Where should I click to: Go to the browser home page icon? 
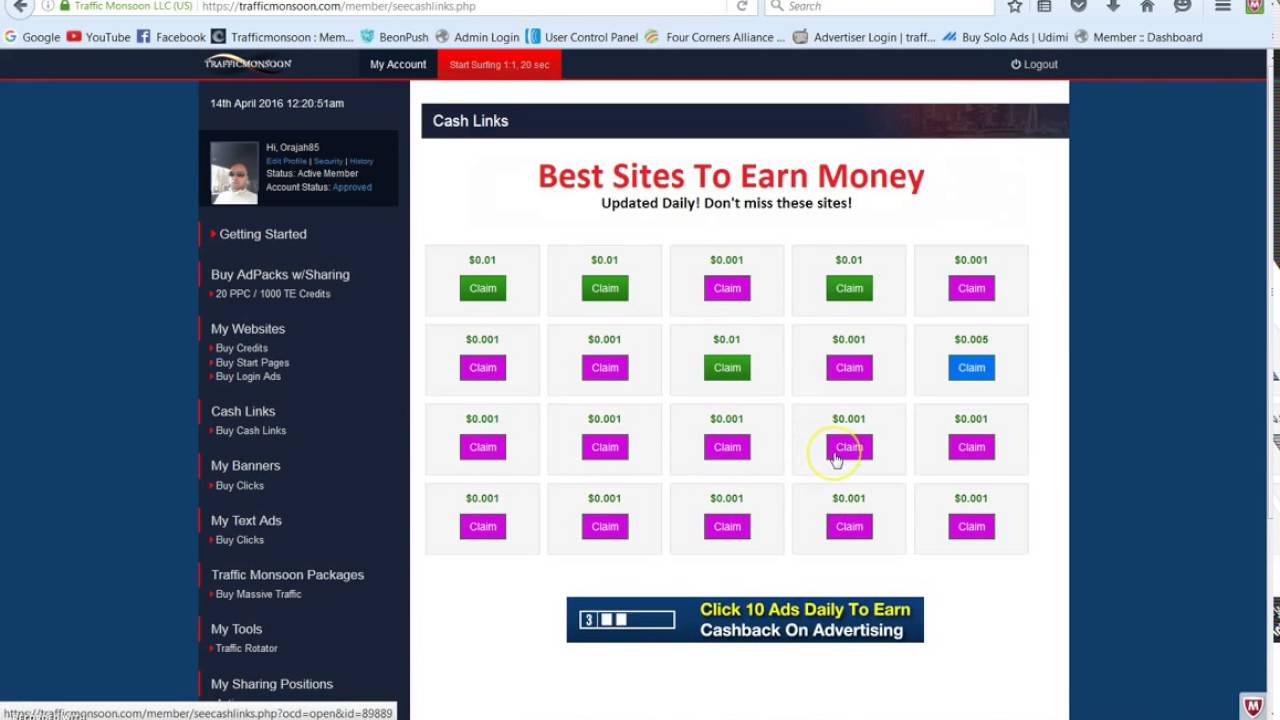pyautogui.click(x=1147, y=6)
